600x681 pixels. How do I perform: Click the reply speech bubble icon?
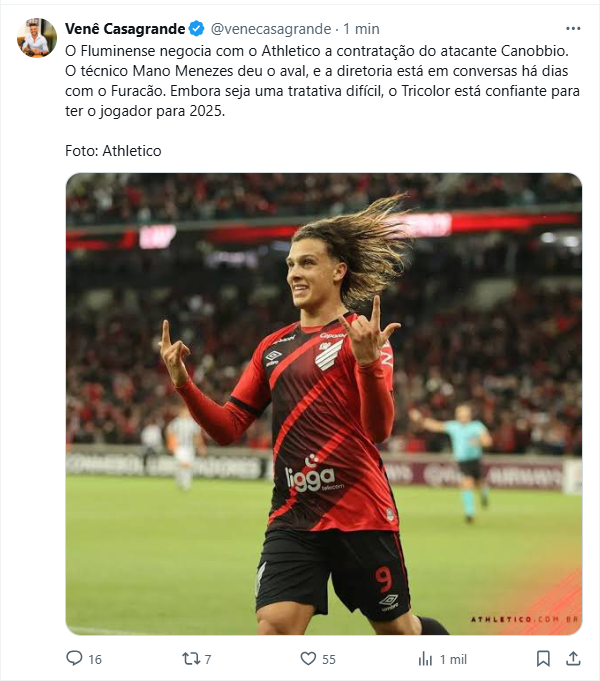click(x=74, y=658)
